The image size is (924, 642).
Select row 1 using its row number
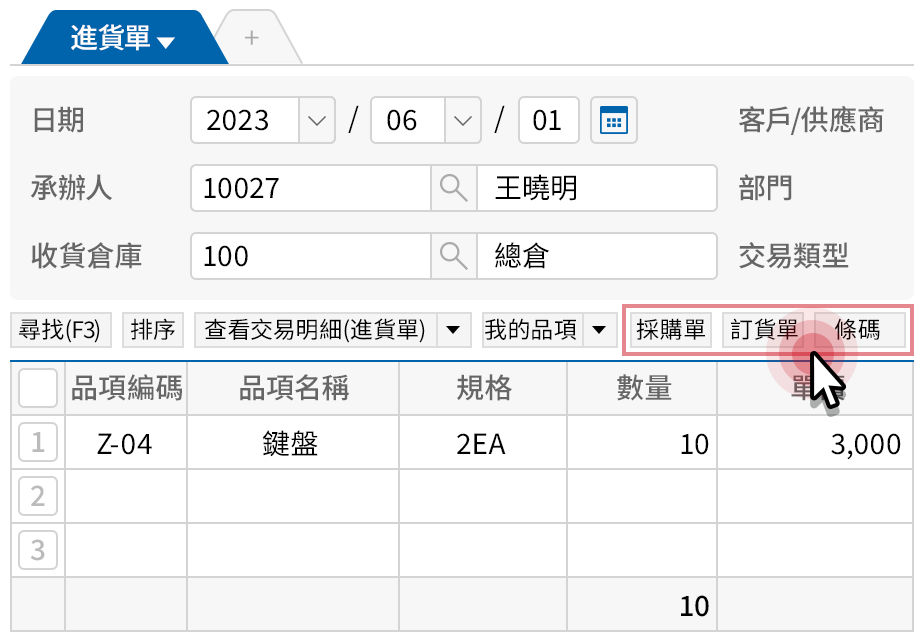click(37, 442)
